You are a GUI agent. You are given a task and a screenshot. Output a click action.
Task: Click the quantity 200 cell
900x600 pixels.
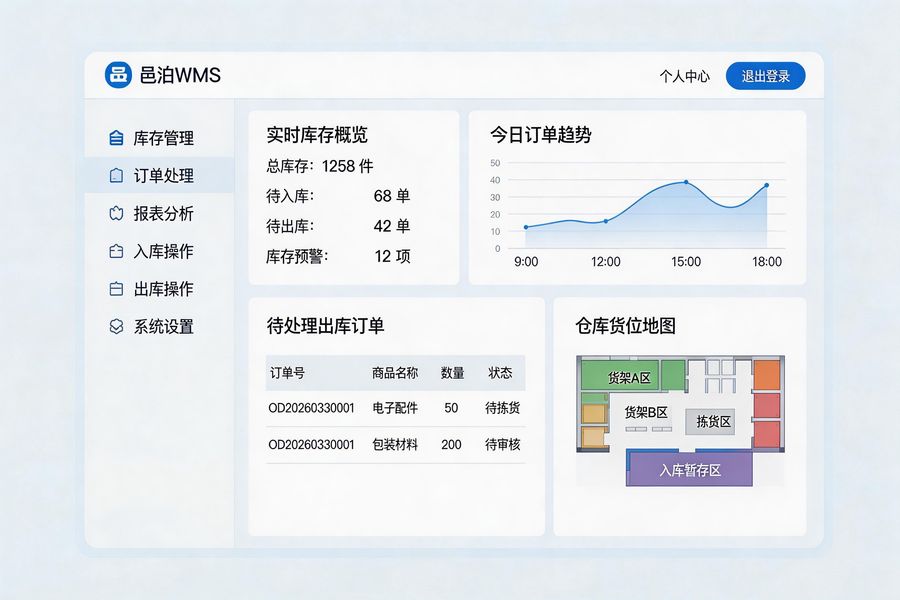point(451,444)
